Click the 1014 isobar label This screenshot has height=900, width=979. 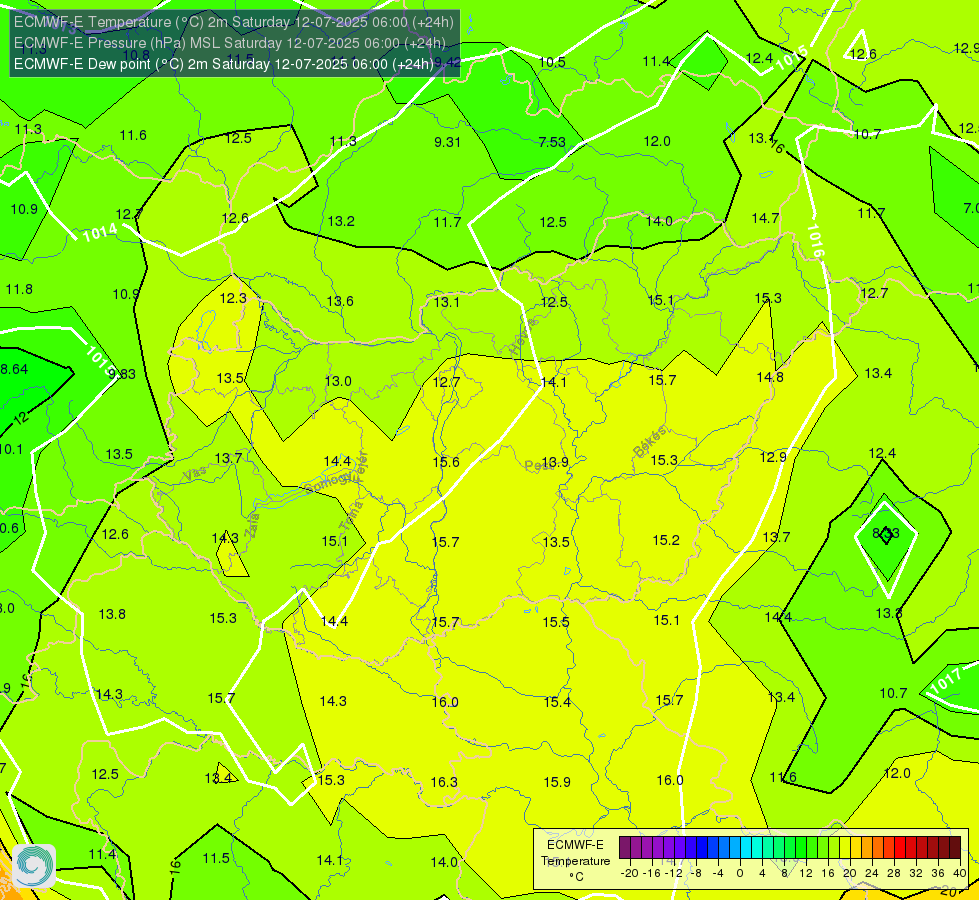click(x=100, y=232)
